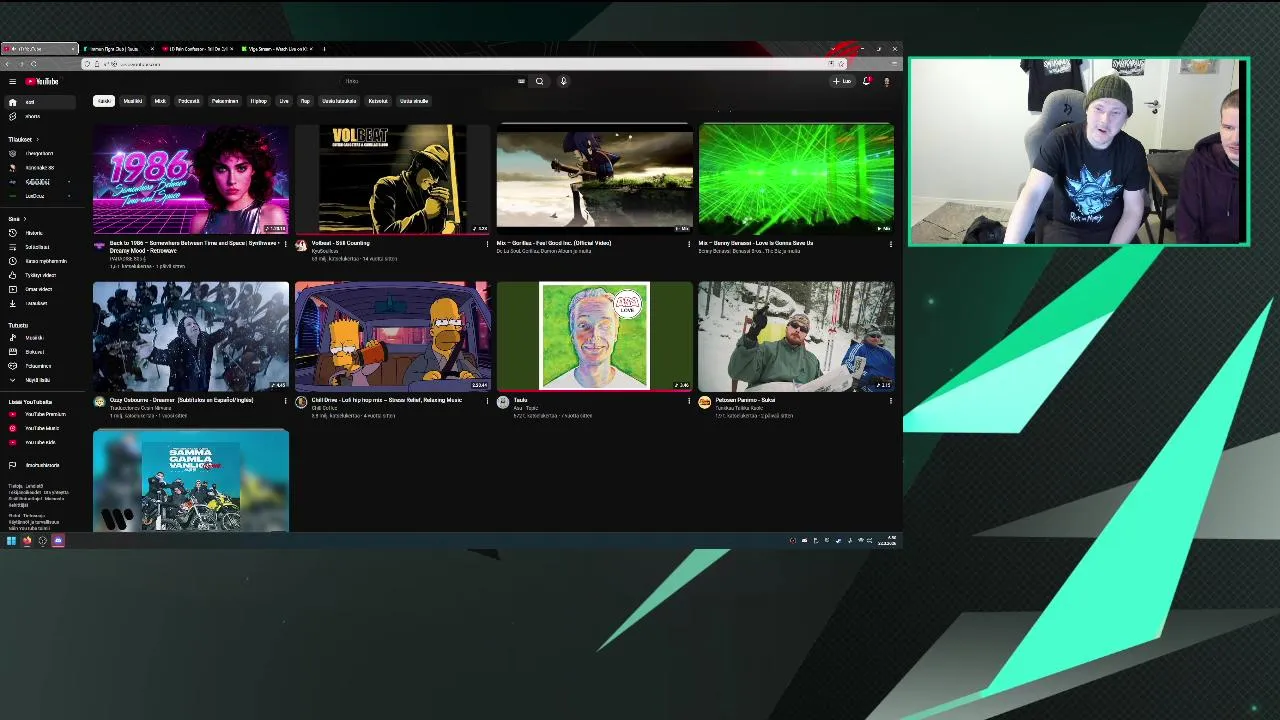Reload the page in the browser

pyautogui.click(x=33, y=64)
